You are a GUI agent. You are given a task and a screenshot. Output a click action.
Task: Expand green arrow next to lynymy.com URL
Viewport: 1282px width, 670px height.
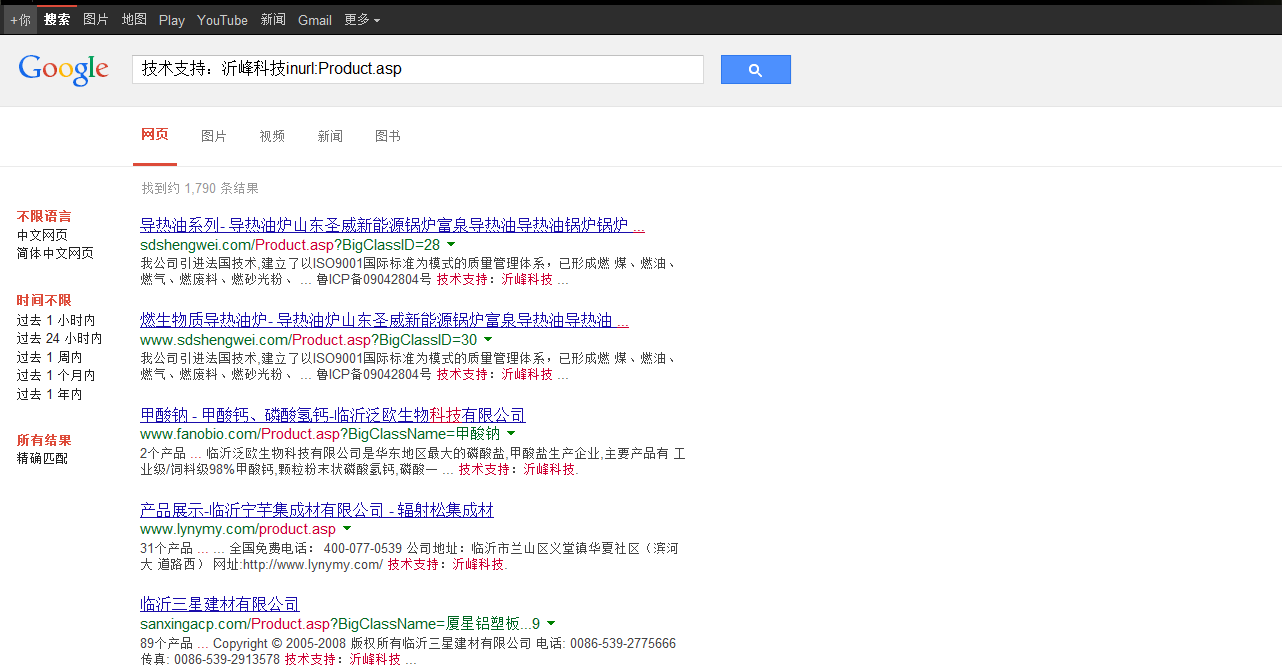347,528
